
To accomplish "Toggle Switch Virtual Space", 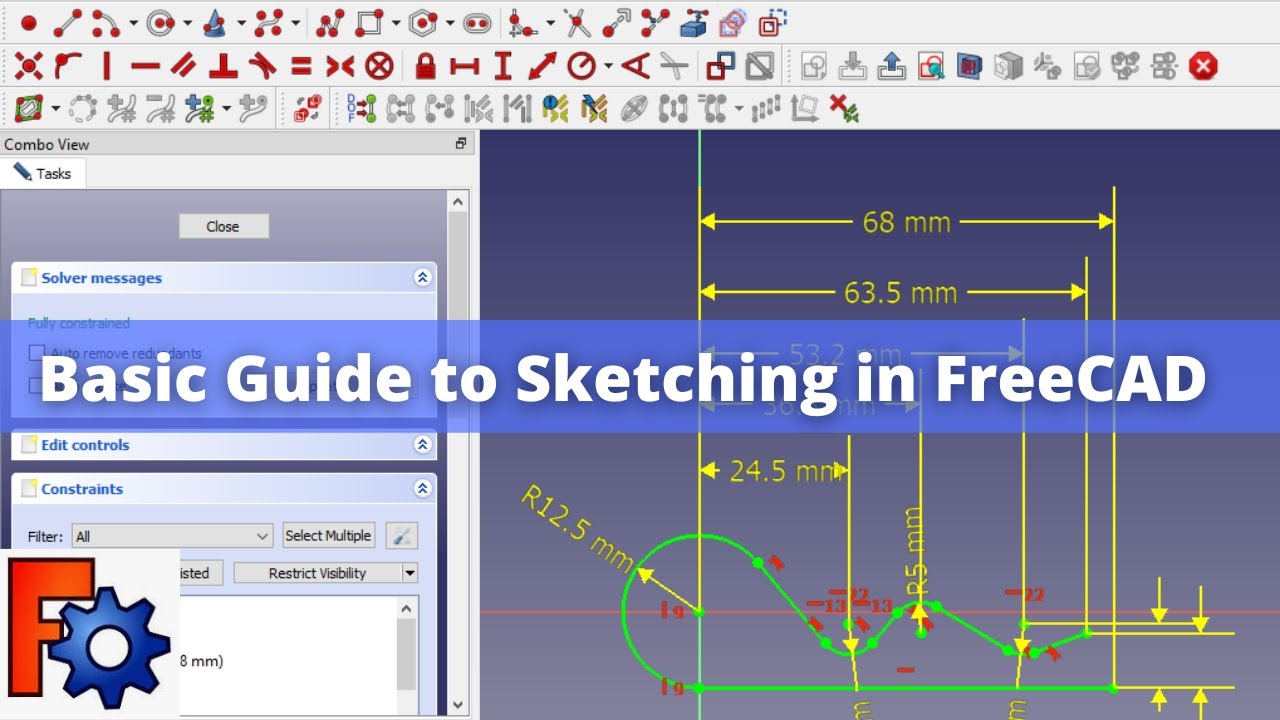I will click(307, 108).
